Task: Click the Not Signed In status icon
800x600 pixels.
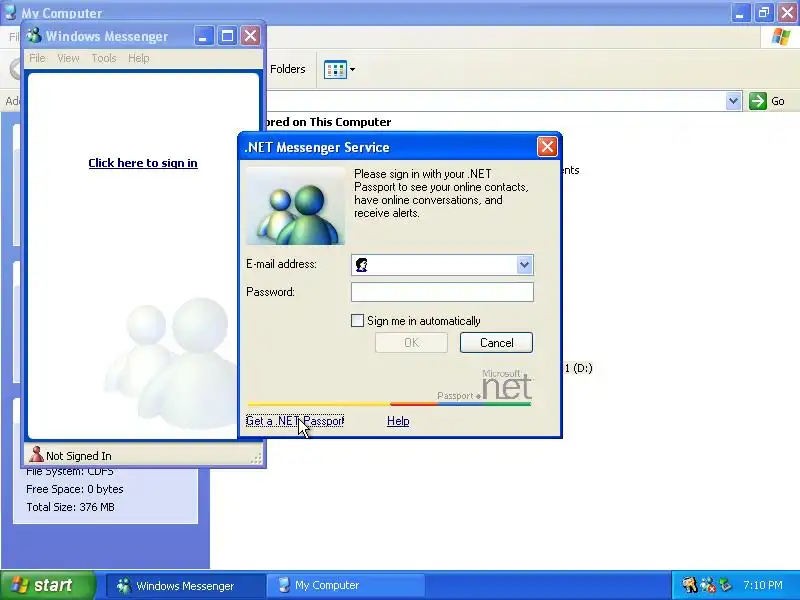Action: point(36,454)
